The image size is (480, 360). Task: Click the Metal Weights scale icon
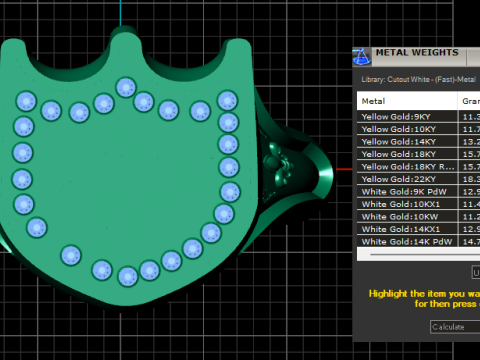click(362, 57)
